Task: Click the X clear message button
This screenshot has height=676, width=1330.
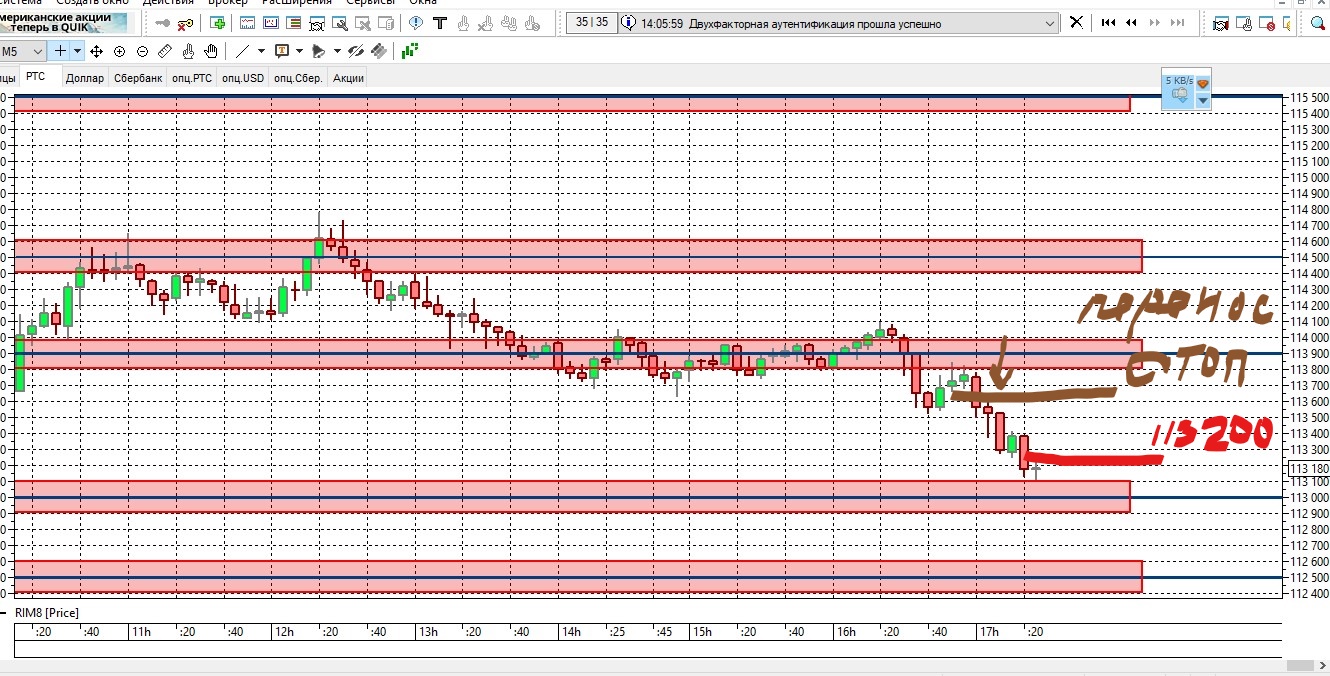Action: point(1076,23)
